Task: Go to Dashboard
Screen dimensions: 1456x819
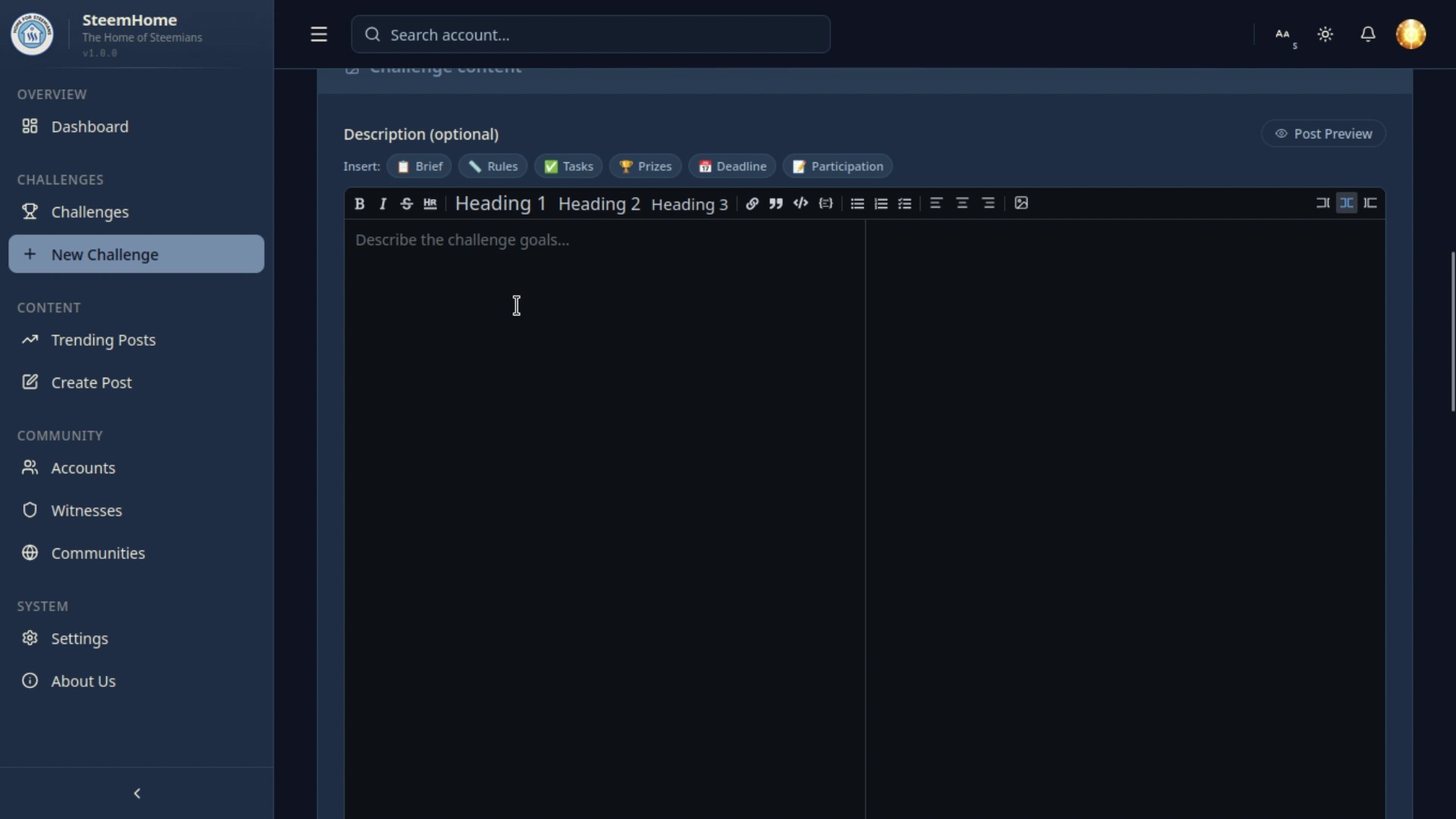Action: [136, 127]
